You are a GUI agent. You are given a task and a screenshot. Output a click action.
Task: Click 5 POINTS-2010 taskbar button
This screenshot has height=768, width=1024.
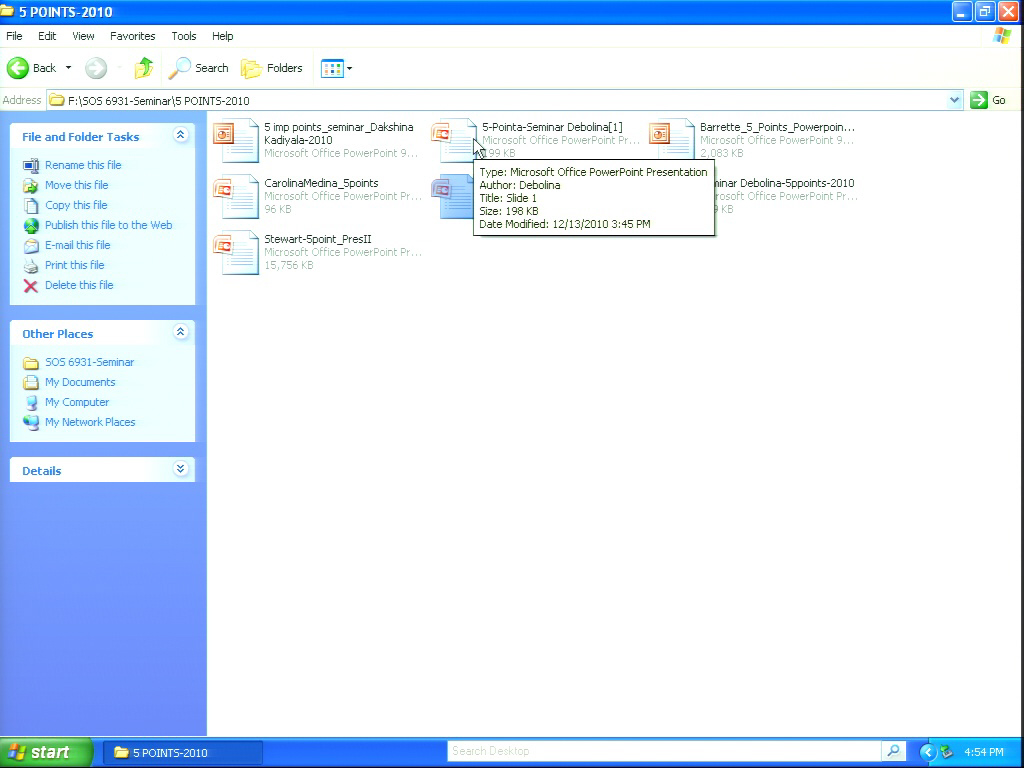click(x=183, y=753)
